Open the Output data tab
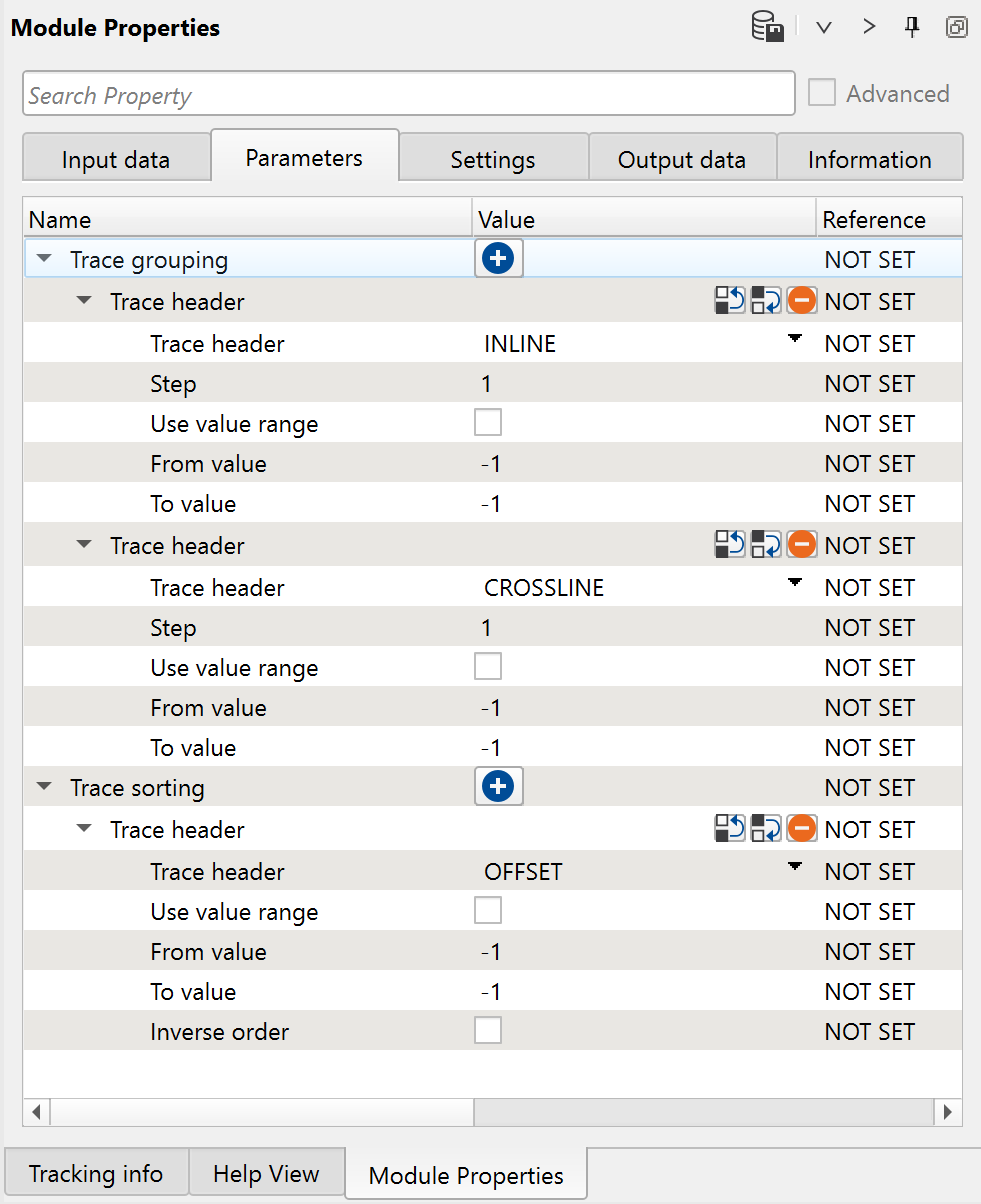 [681, 159]
